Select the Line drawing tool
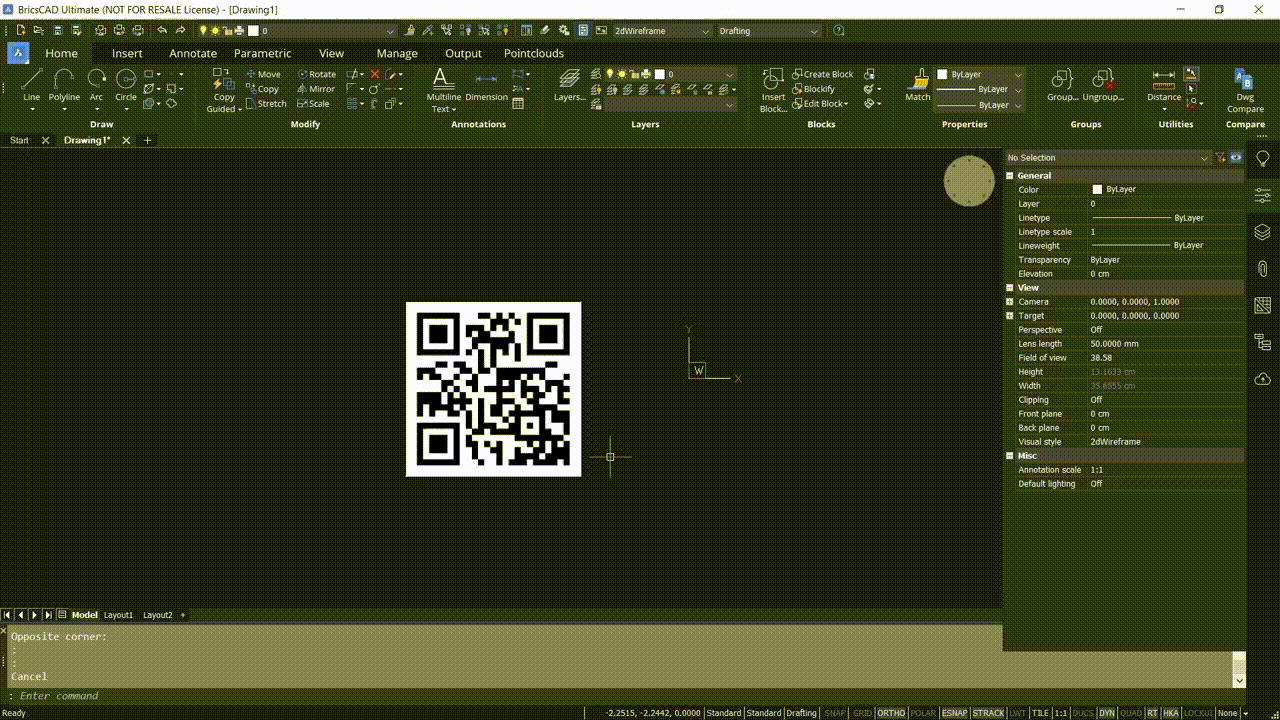The width and height of the screenshot is (1280, 720). 32,86
